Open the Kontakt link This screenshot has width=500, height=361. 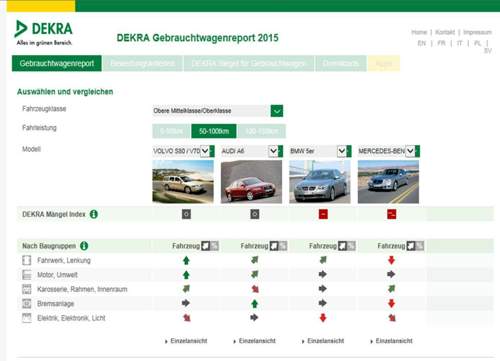tap(445, 32)
